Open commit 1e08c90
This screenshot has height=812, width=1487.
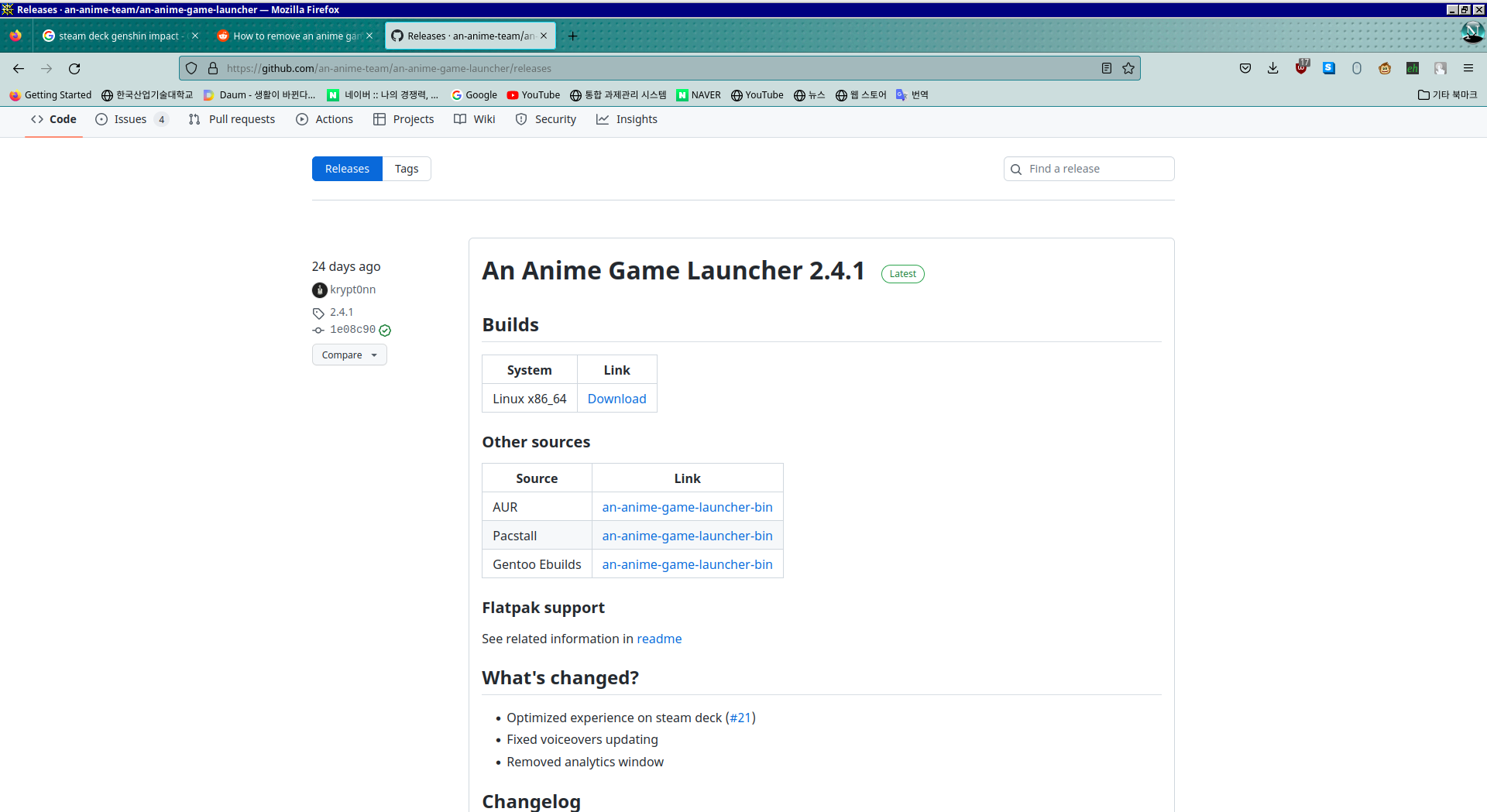coord(352,330)
